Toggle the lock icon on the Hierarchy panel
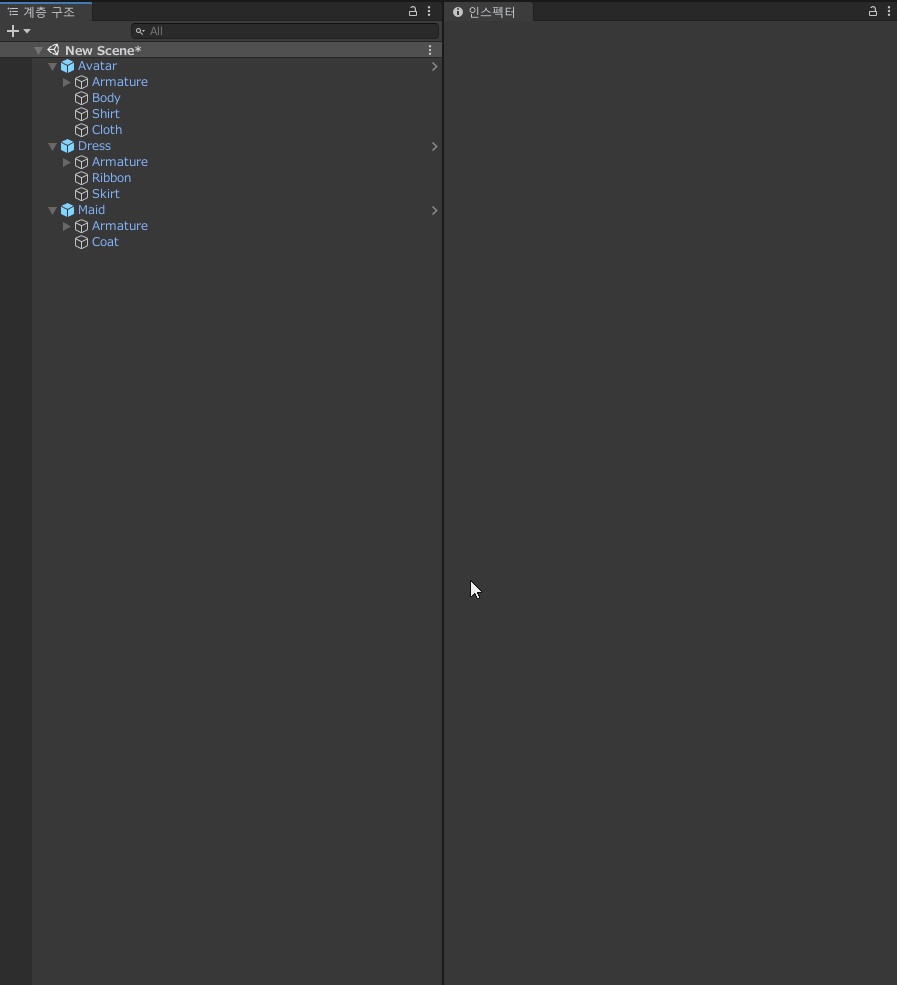Viewport: 897px width, 985px height. 413,11
